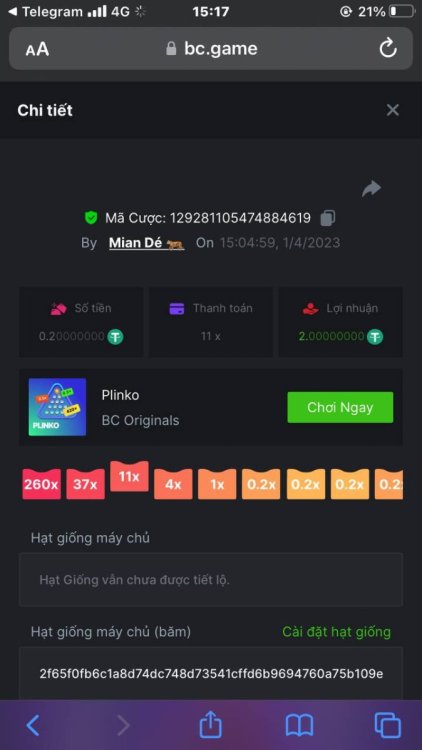Screen dimensions: 422x750
Task: Tap the green verified shield icon
Action: pyautogui.click(x=91, y=218)
